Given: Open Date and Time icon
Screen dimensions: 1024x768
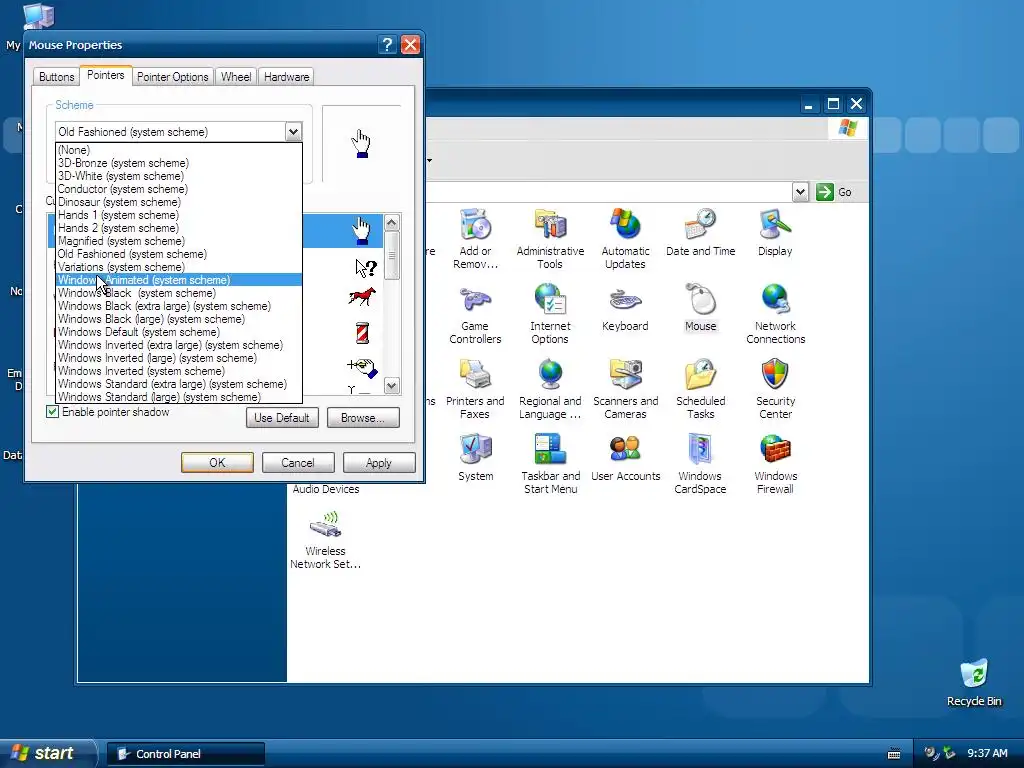Looking at the screenshot, I should click(x=700, y=232).
